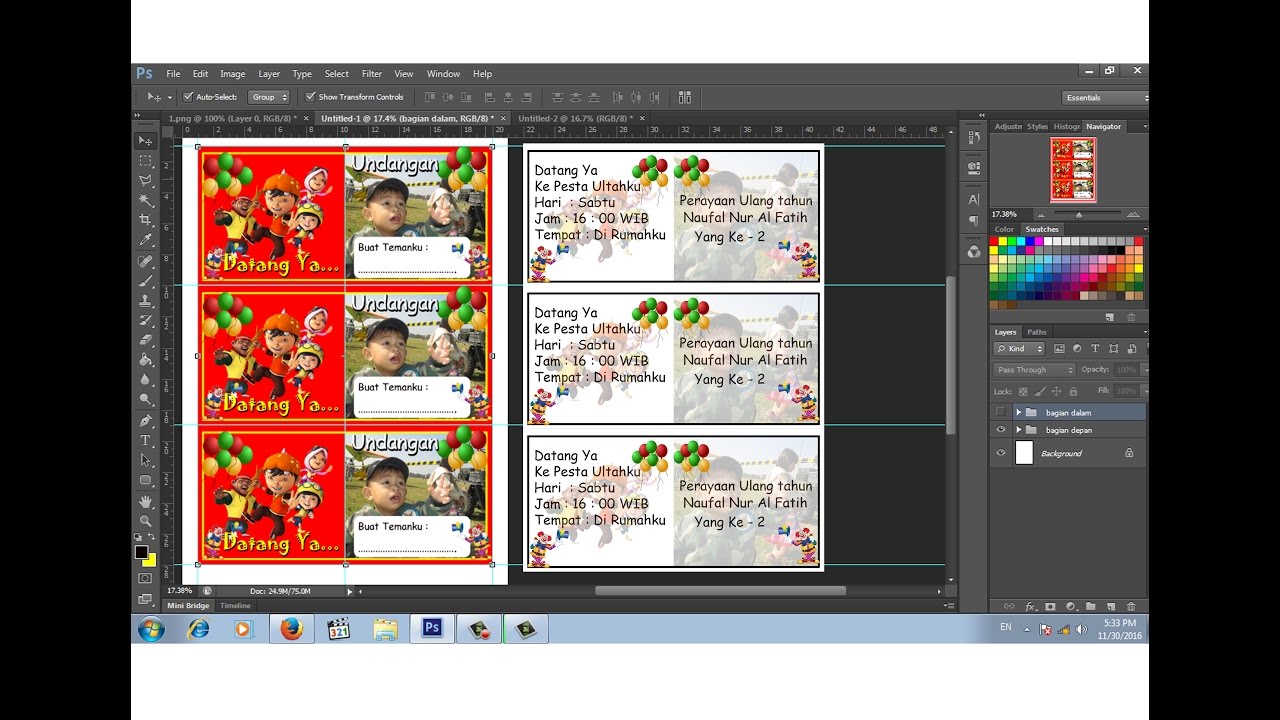Select the Healing Brush tool
This screenshot has width=1280, height=720.
tap(146, 261)
